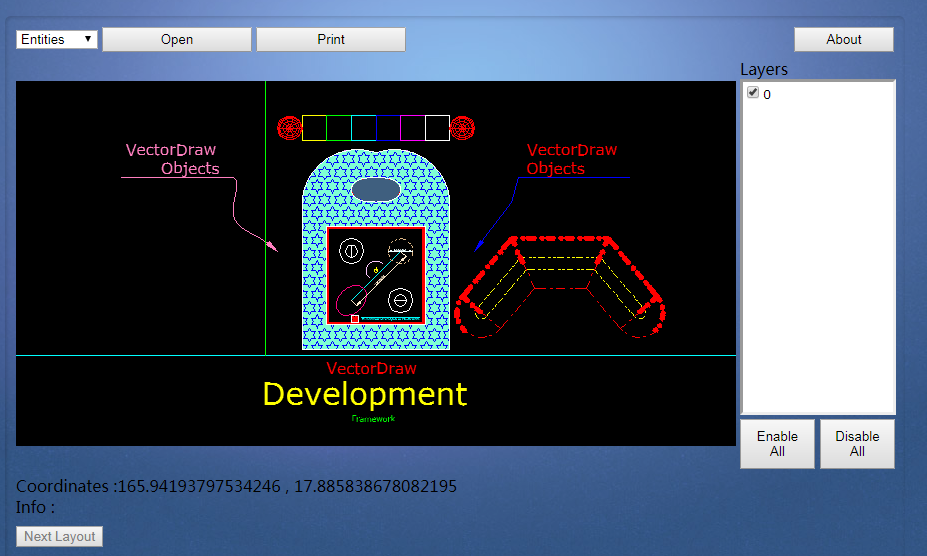Toggle the layer 0 checkbox

(753, 92)
